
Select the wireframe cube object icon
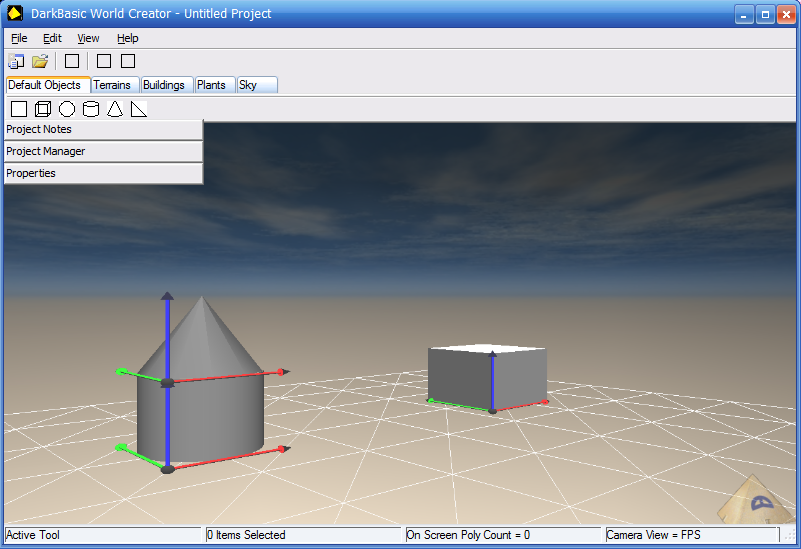(43, 109)
